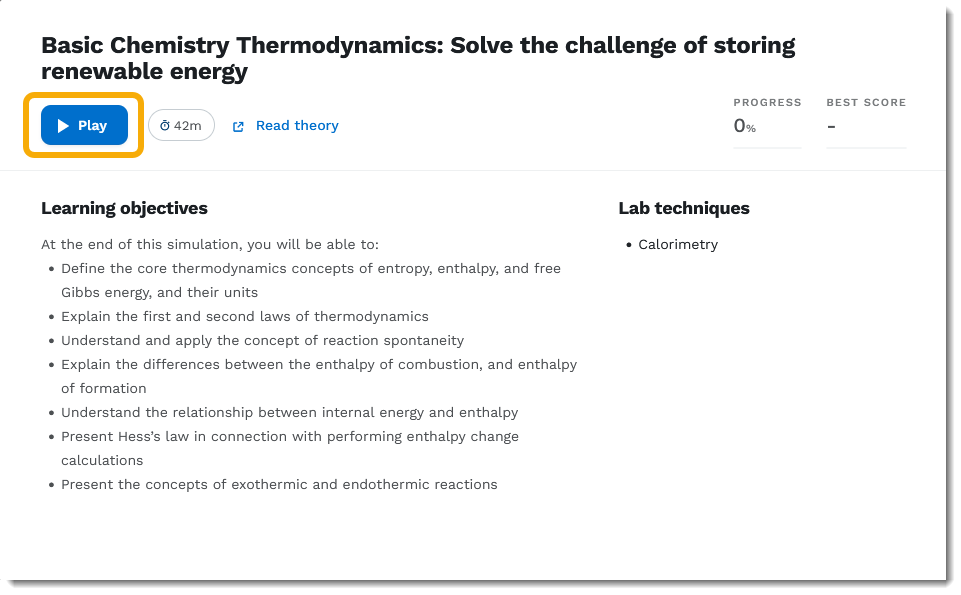Click the stopwatch icon beside 42m
Viewport: 961px width, 595px height.
pyautogui.click(x=165, y=126)
